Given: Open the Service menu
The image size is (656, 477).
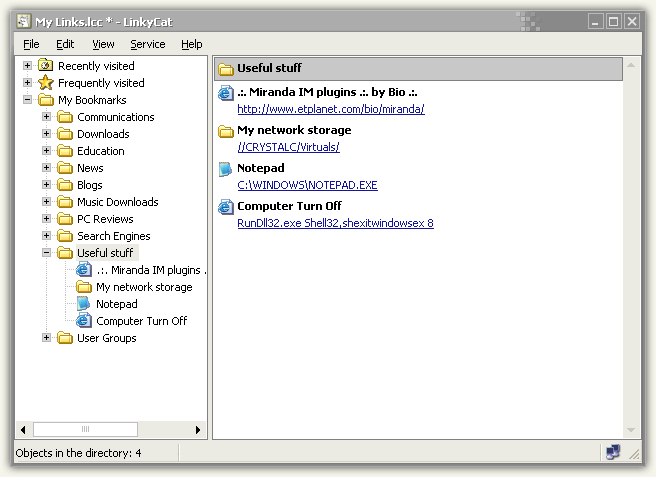Looking at the screenshot, I should (148, 44).
